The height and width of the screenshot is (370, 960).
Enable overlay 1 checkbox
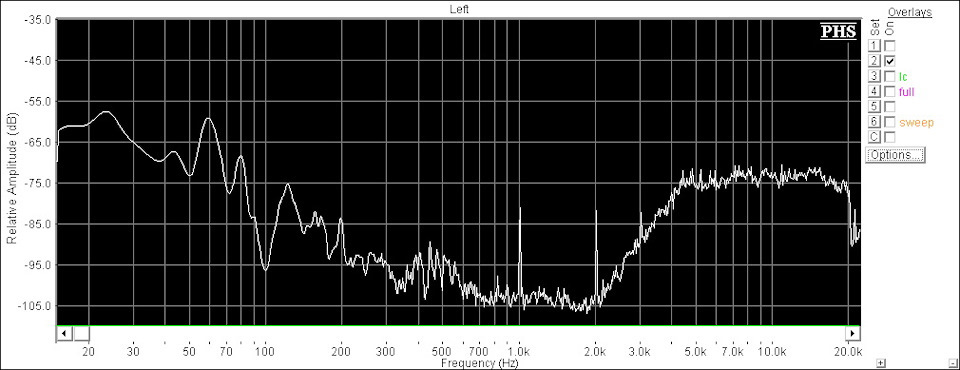coord(890,46)
